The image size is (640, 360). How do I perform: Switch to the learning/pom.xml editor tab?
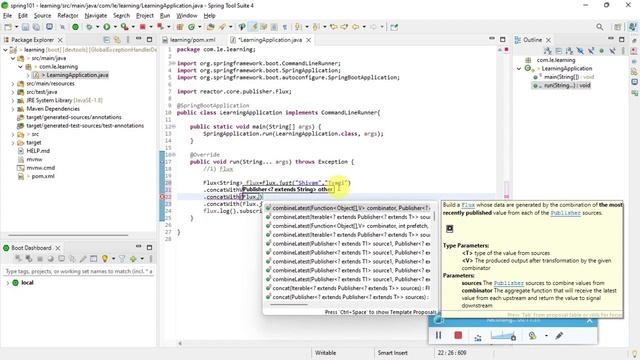pyautogui.click(x=193, y=40)
